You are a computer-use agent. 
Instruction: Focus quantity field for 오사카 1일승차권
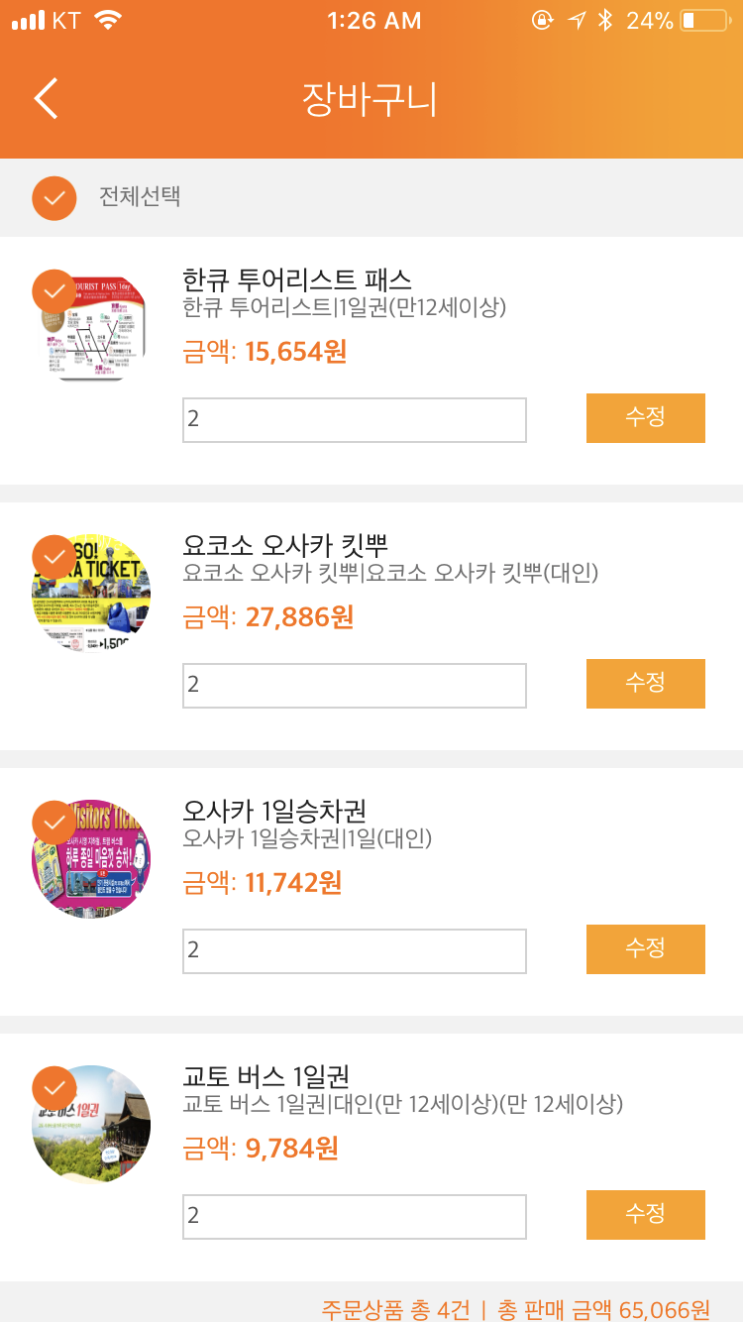pos(354,951)
